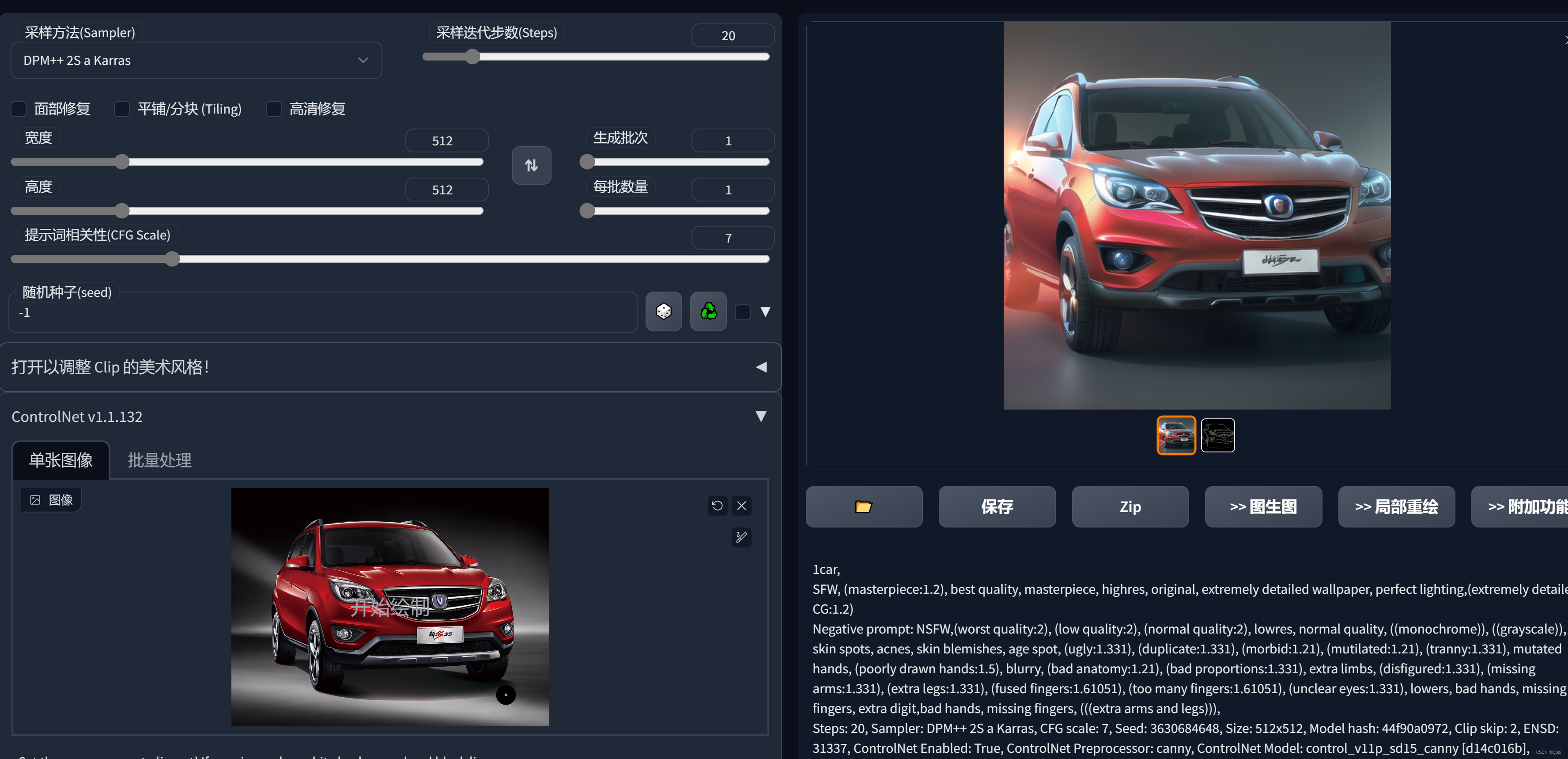Open the brush pen tool icon
1568x759 pixels.
[x=741, y=537]
